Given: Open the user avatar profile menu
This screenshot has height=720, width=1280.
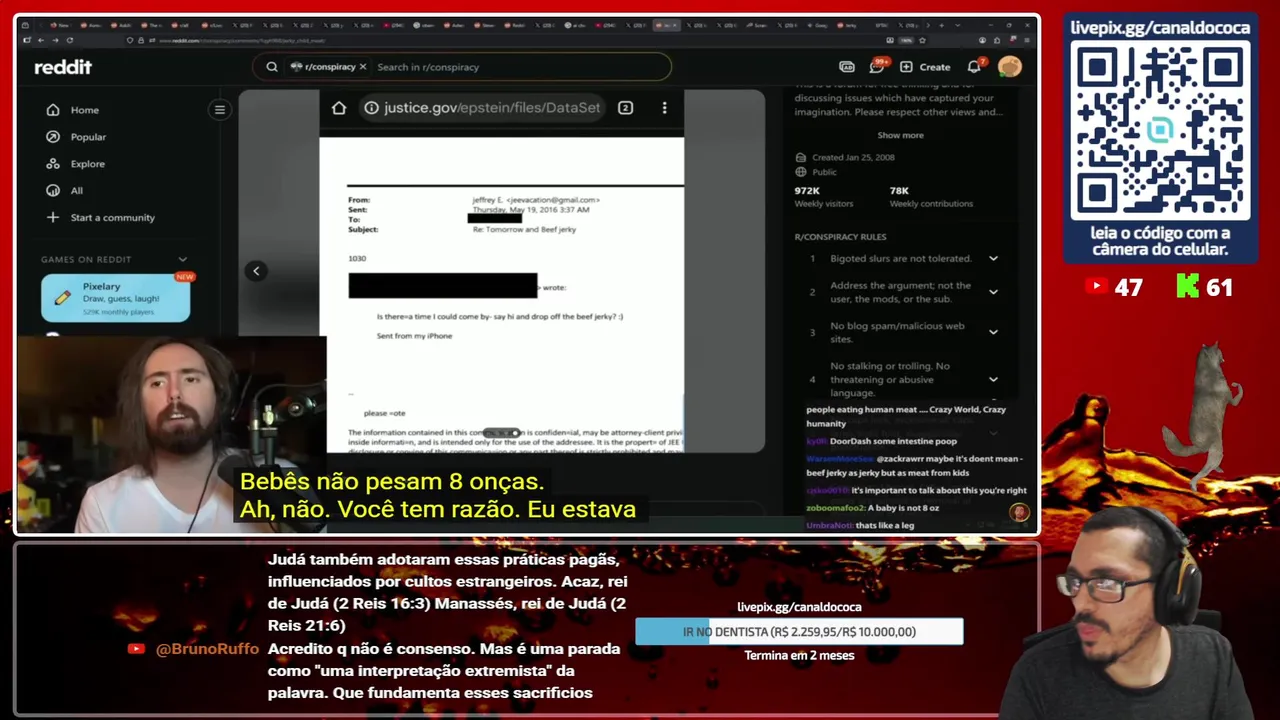Looking at the screenshot, I should coord(1009,67).
